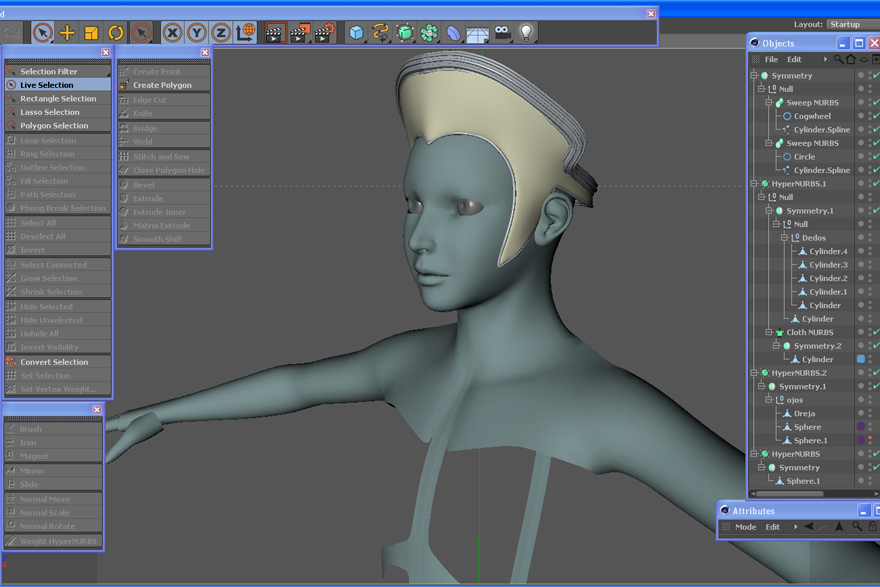Open the File menu in Objects panel

pos(771,60)
